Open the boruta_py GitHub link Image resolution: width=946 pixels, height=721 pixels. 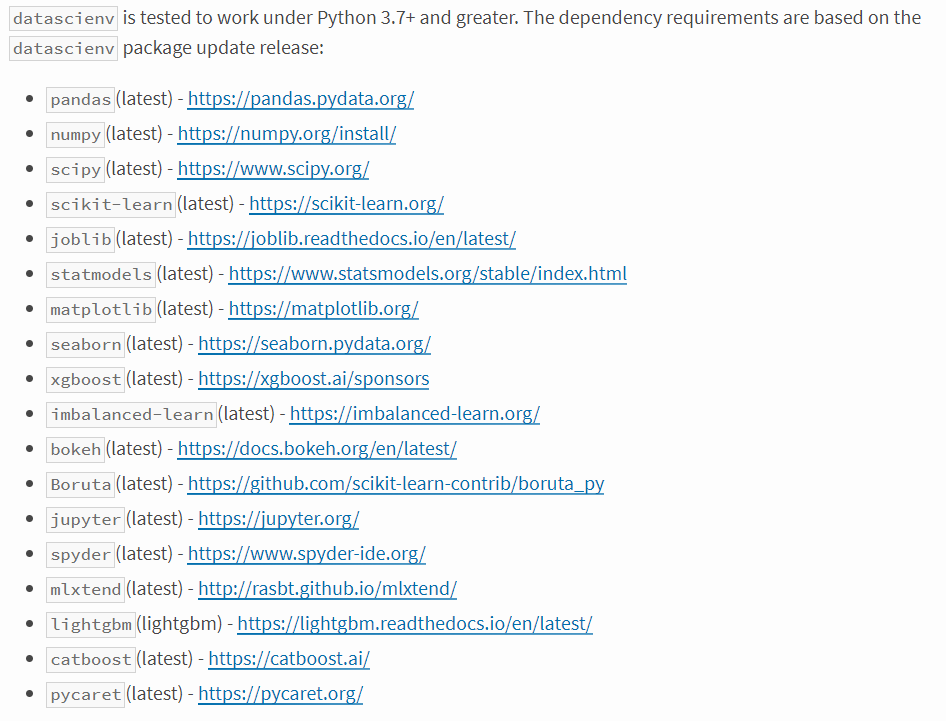(395, 484)
